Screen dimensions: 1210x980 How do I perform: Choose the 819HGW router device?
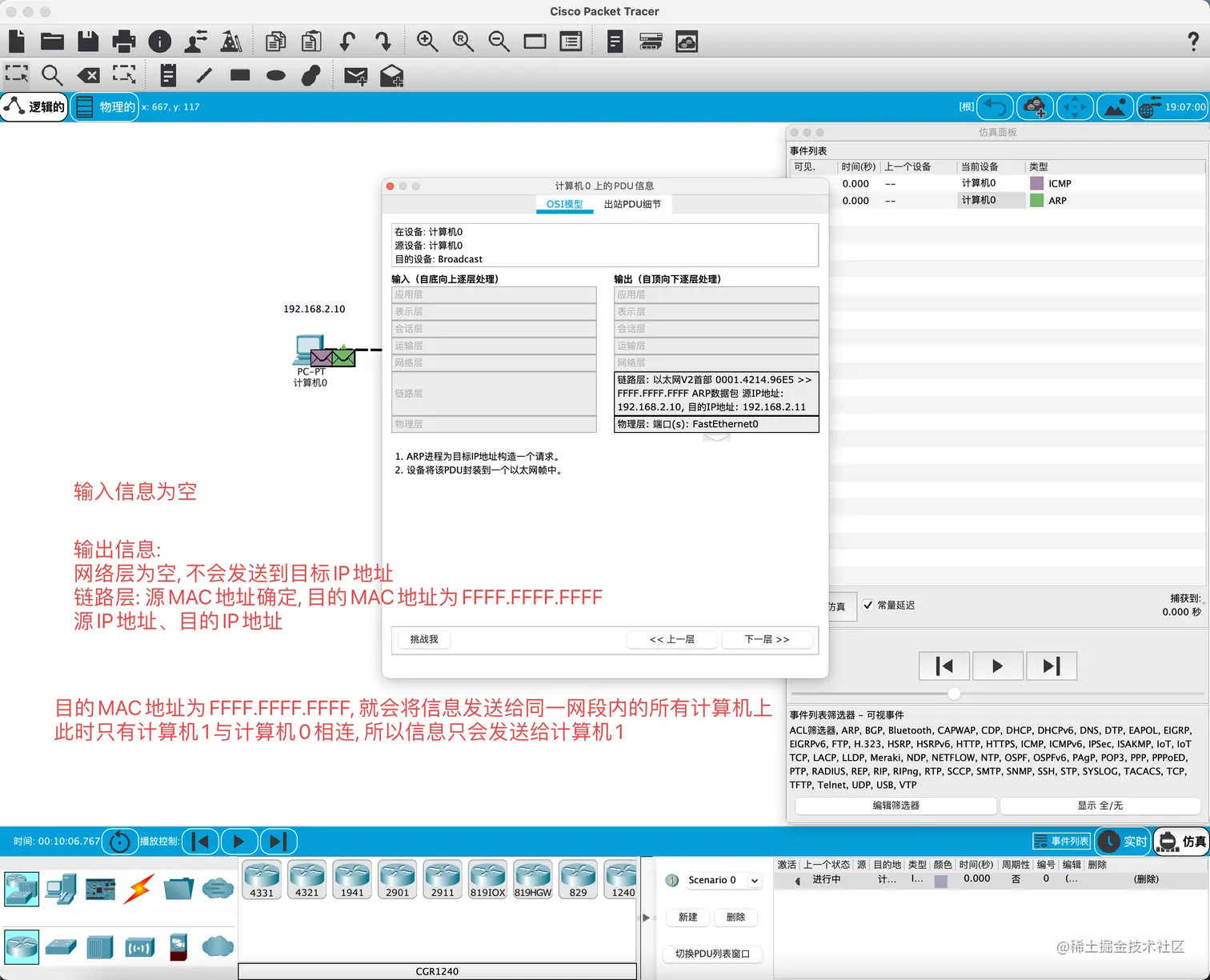pos(533,880)
